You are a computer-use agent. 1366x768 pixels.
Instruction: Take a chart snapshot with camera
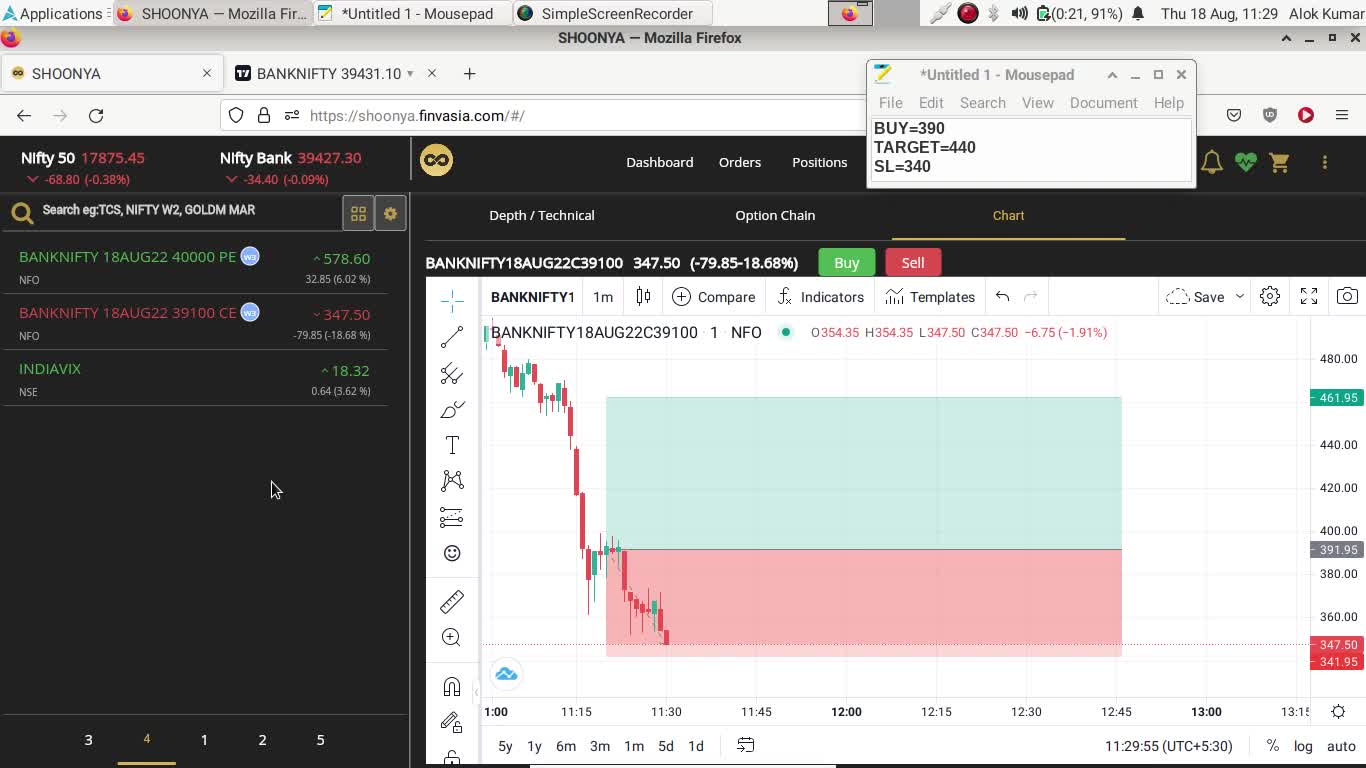[x=1347, y=296]
